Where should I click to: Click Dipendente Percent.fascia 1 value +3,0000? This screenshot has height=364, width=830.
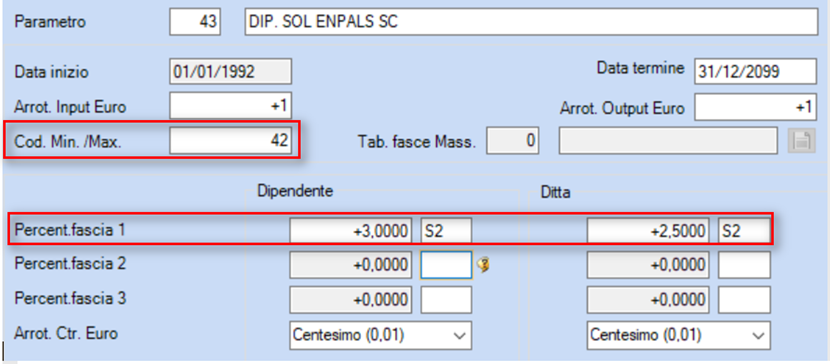tap(350, 231)
